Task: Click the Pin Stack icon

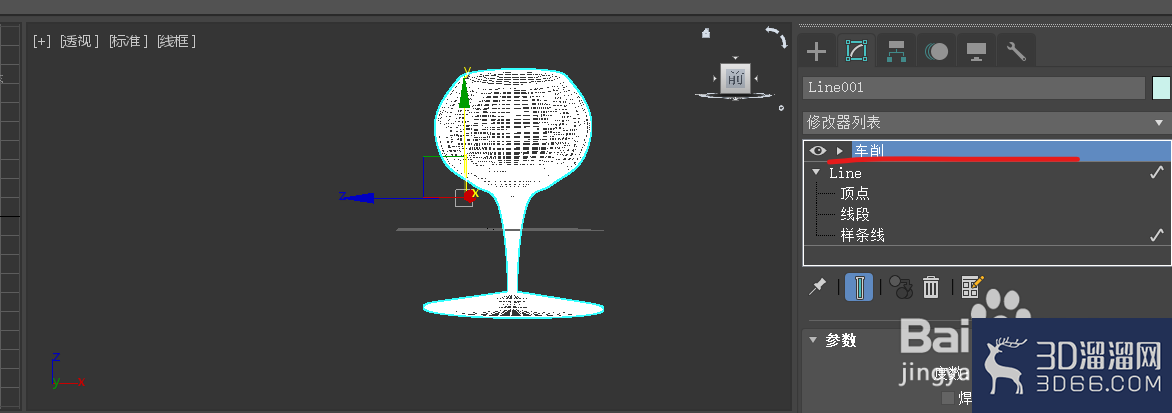Action: point(818,287)
